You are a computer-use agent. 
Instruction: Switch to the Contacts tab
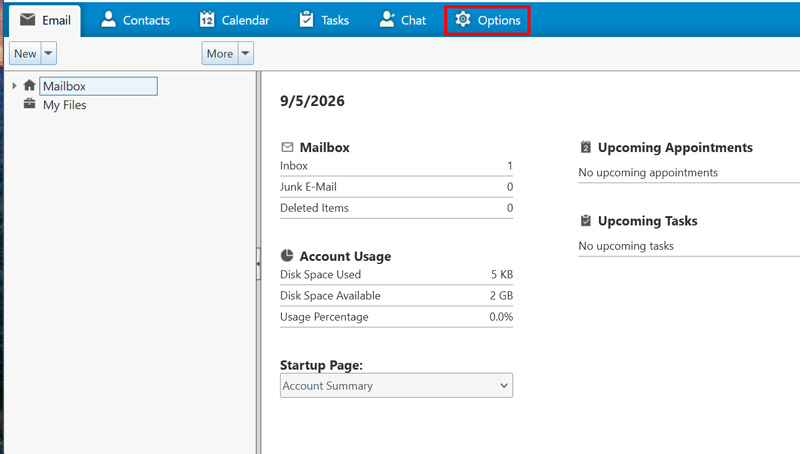tap(135, 20)
